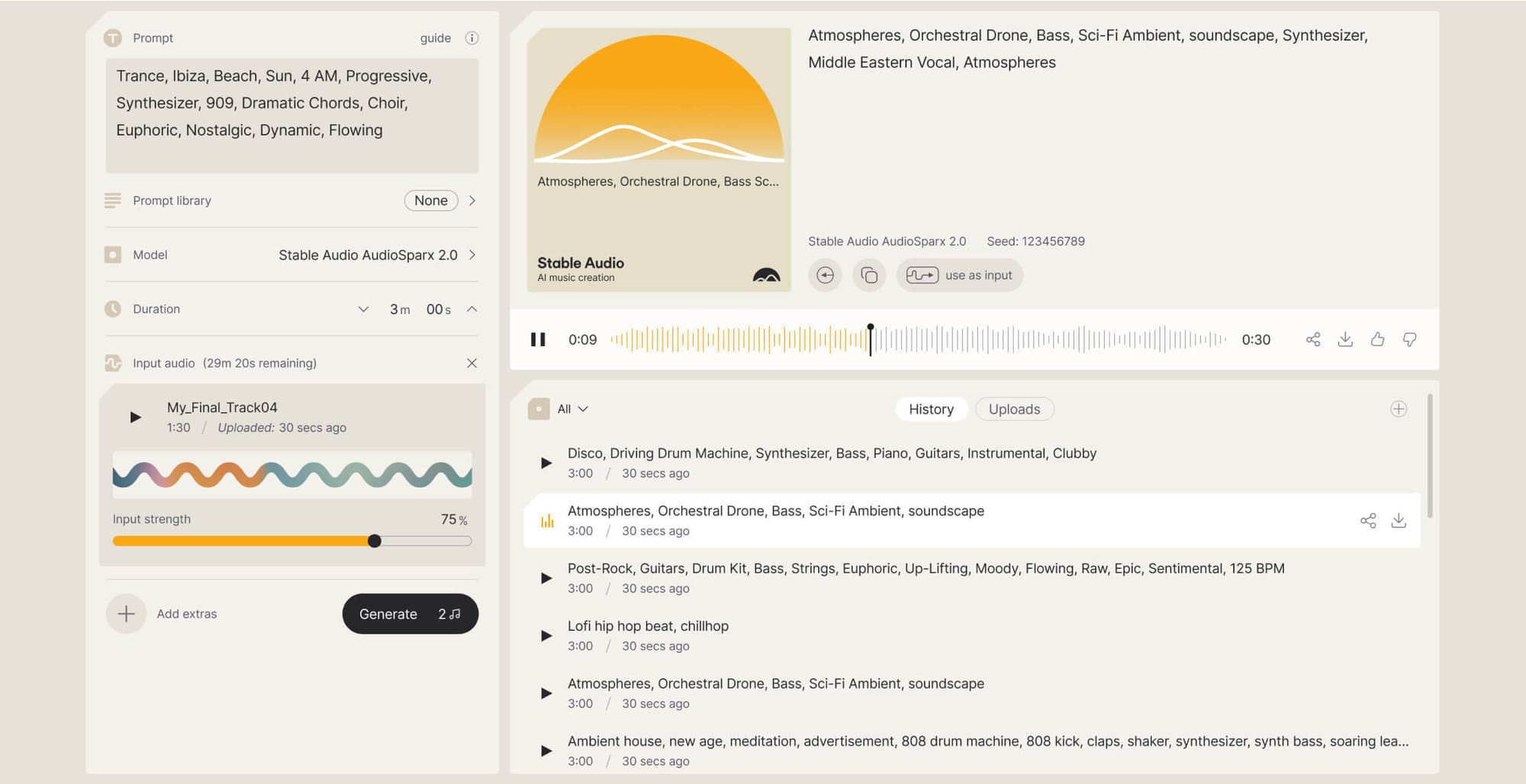Screen dimensions: 1526x784
Task: Give a thumbs up to the track
Action: coord(1378,339)
